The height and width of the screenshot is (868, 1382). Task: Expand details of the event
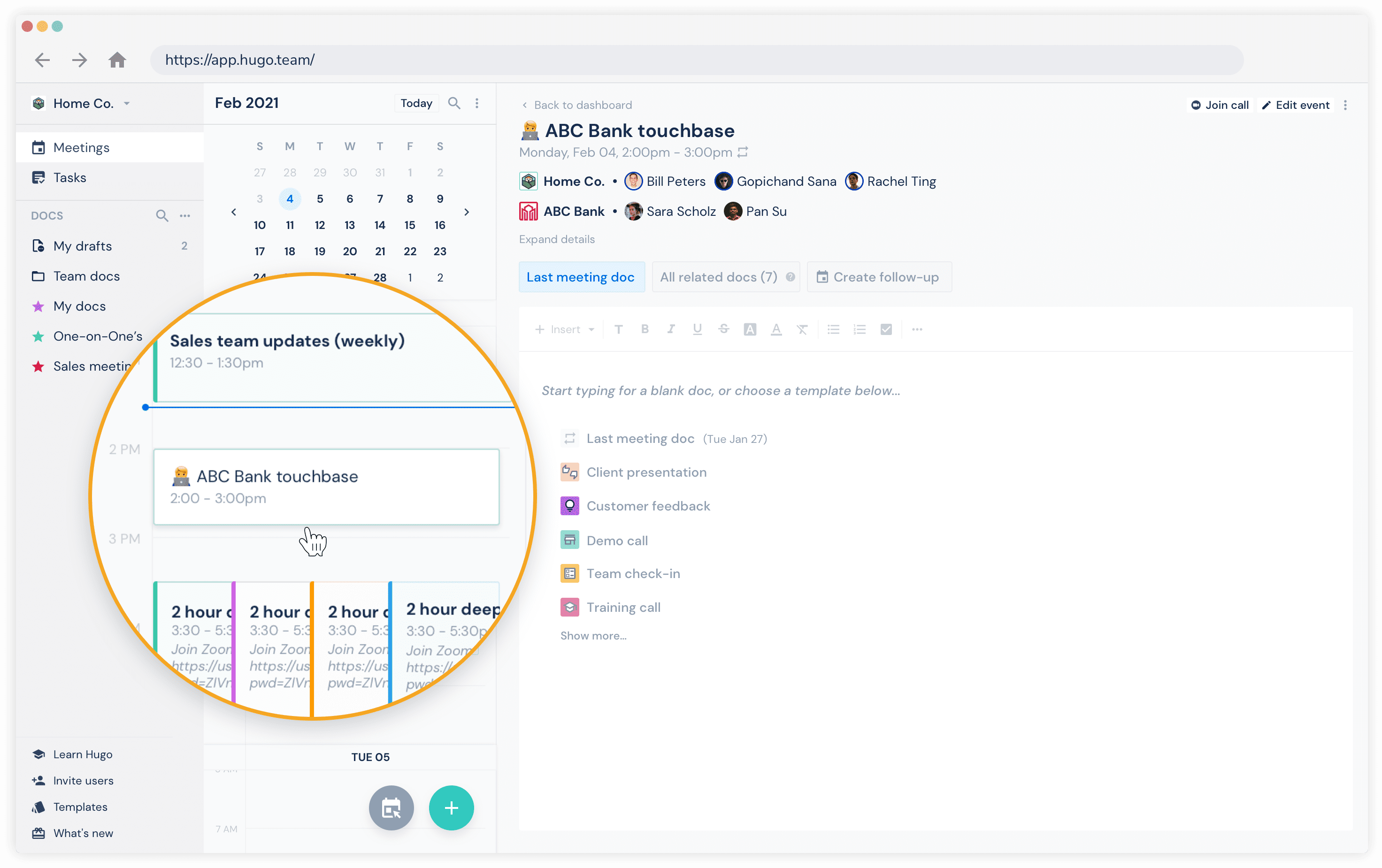[557, 239]
